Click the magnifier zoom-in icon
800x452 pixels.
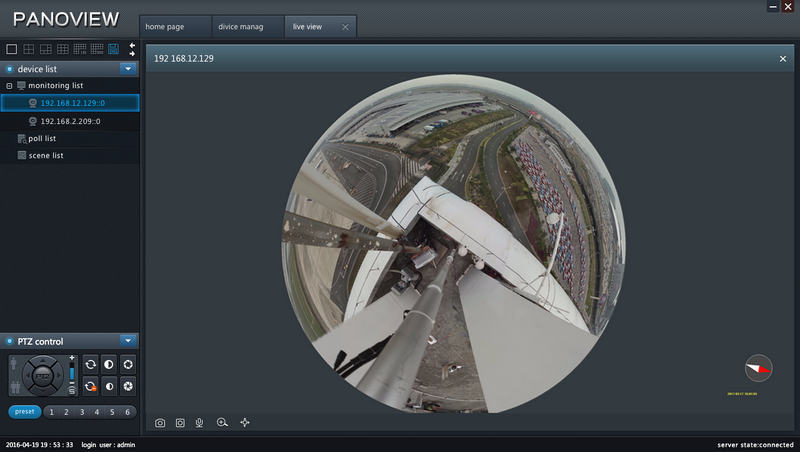[x=222, y=423]
